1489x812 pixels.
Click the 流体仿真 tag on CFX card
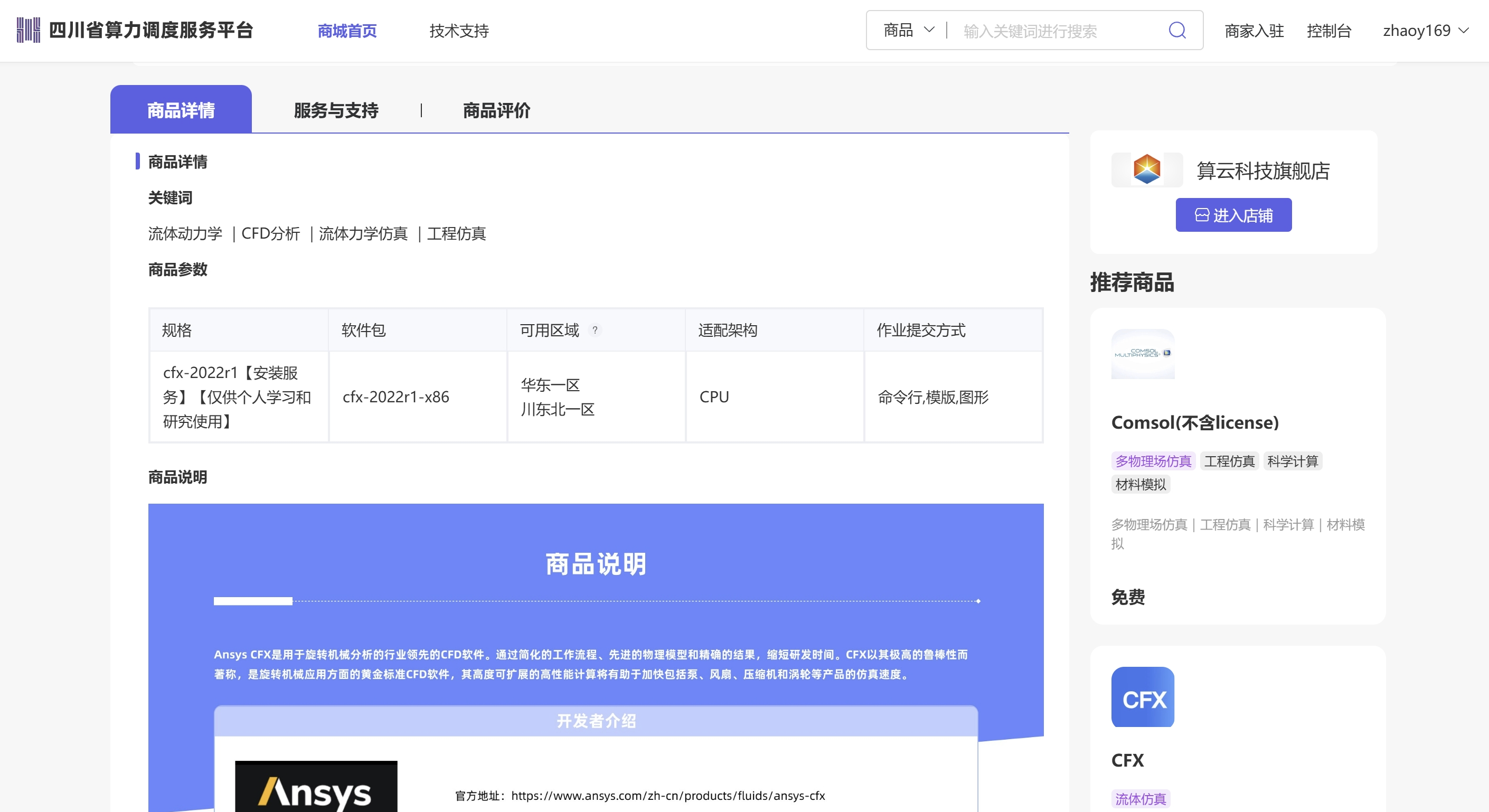(x=1141, y=799)
